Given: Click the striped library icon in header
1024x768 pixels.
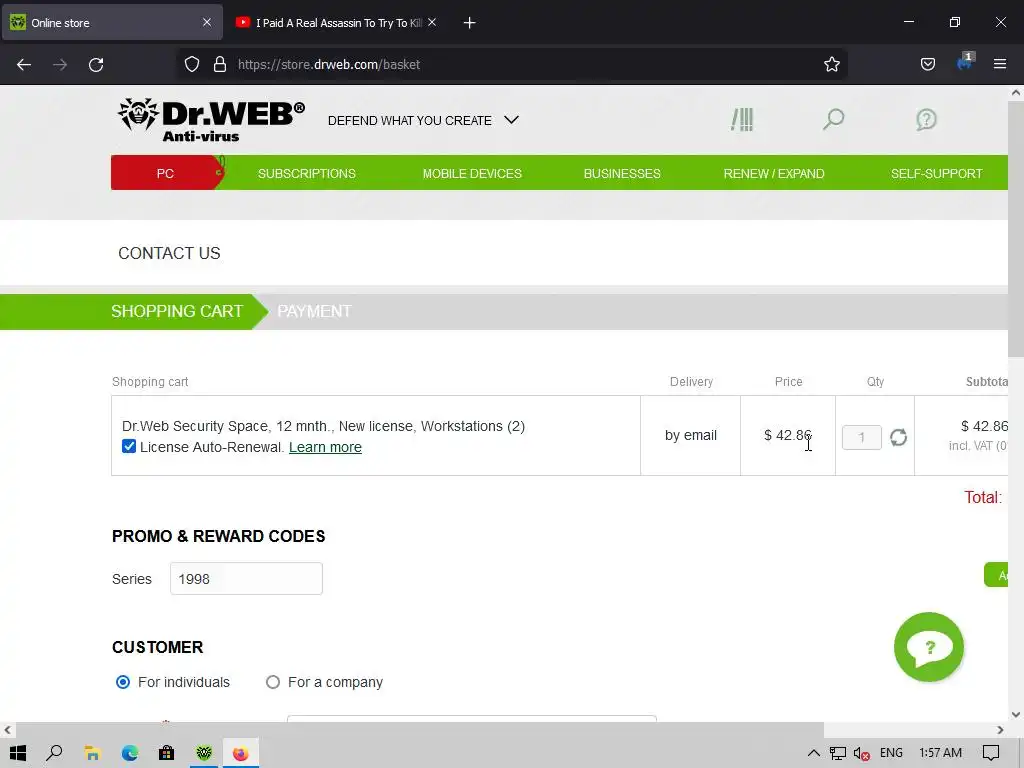Looking at the screenshot, I should (x=742, y=120).
